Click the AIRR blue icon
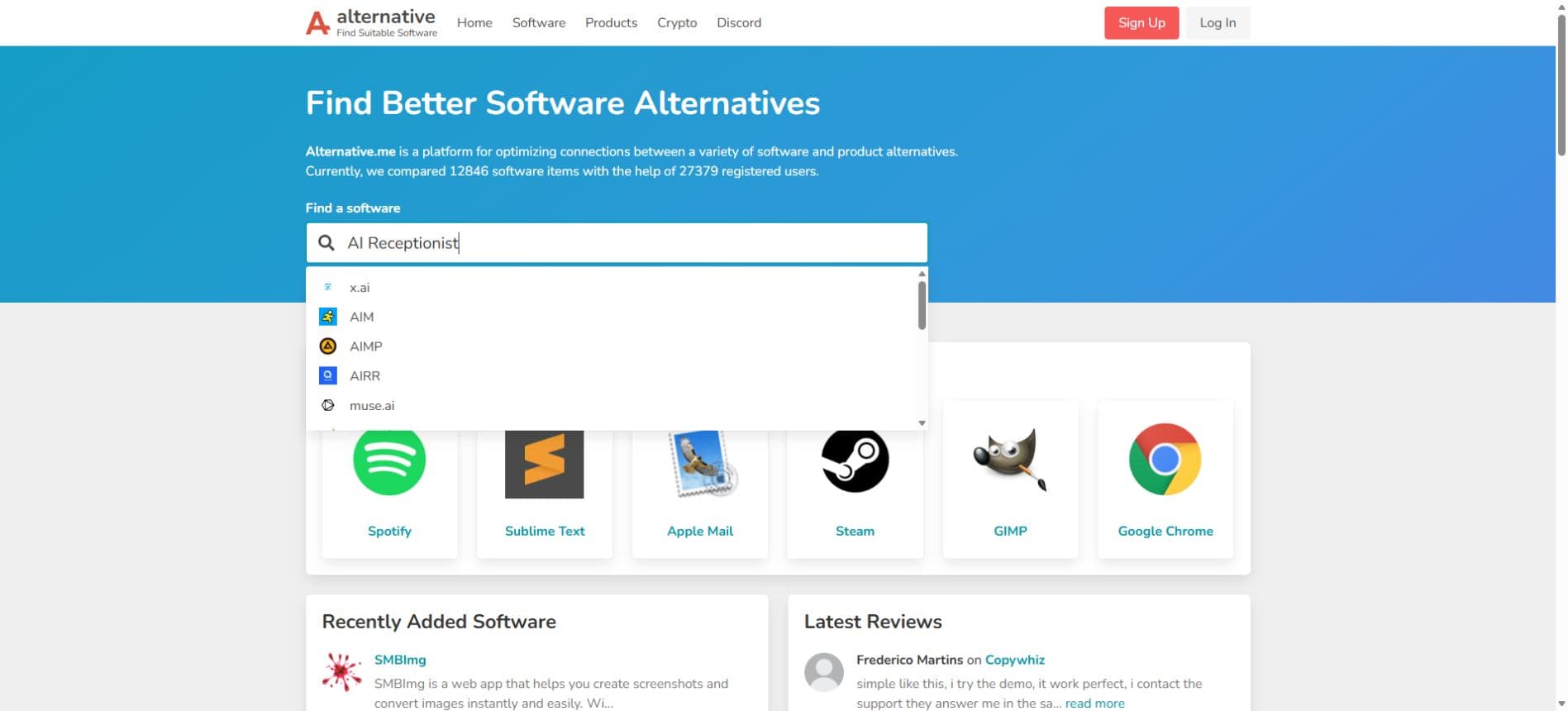This screenshot has width=1568, height=711. (x=328, y=376)
